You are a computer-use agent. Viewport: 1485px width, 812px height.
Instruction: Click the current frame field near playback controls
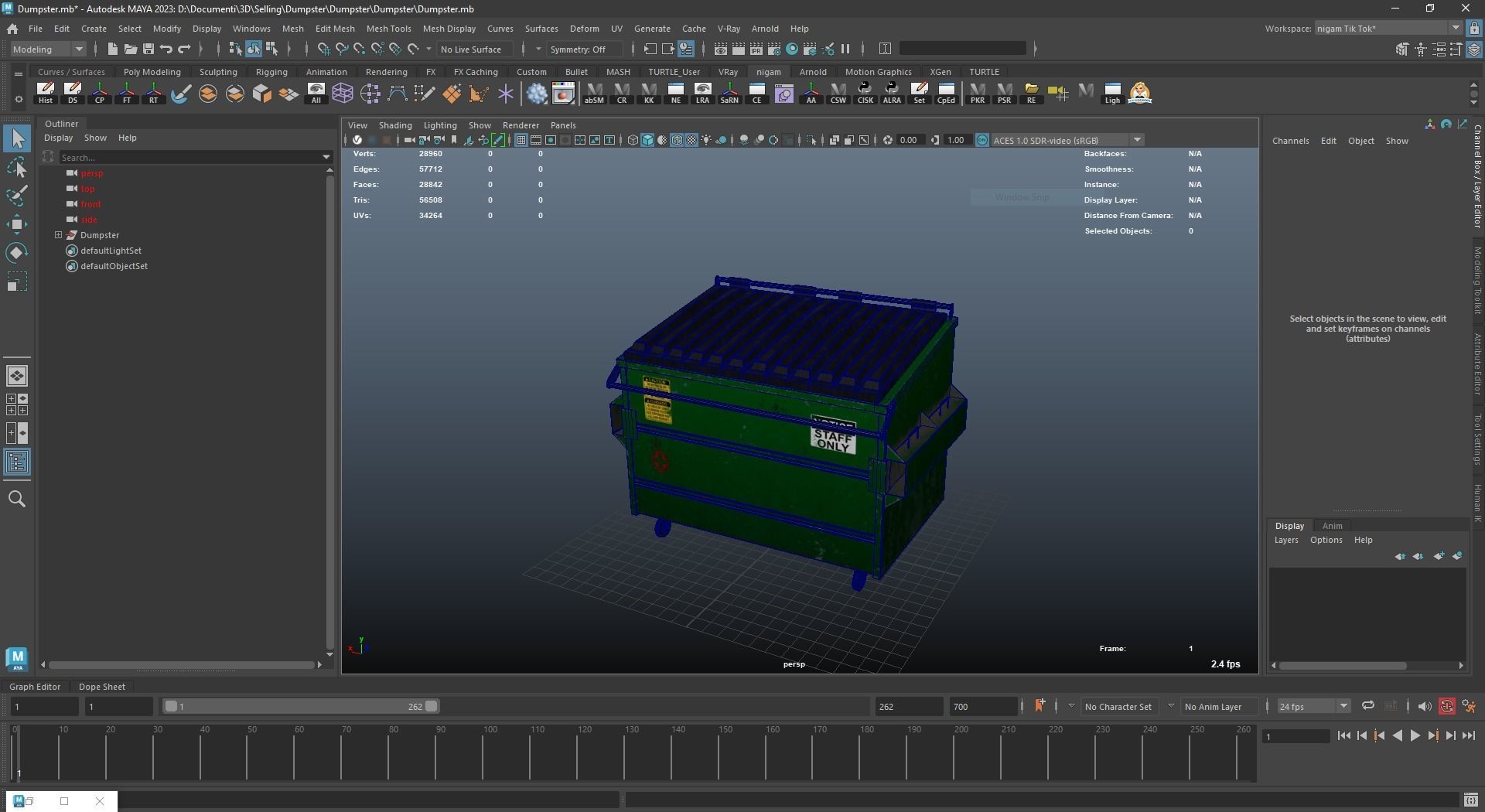point(1296,736)
